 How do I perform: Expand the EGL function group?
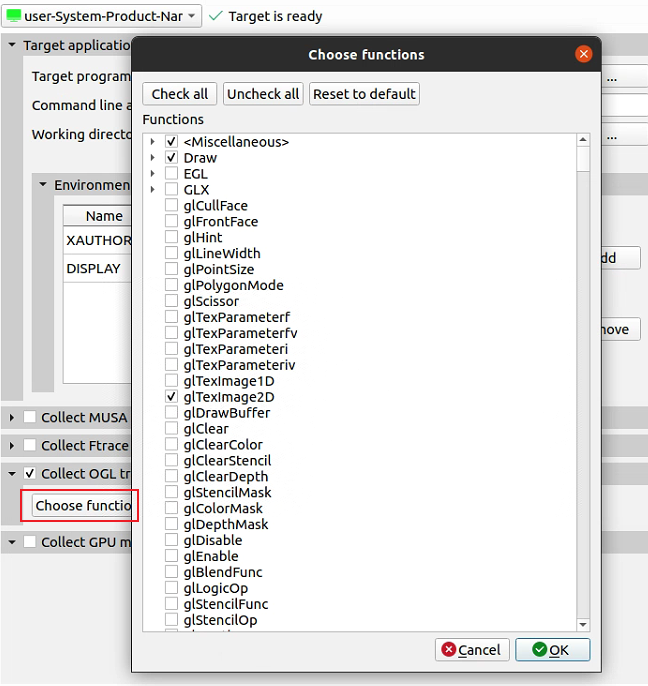[x=152, y=174]
